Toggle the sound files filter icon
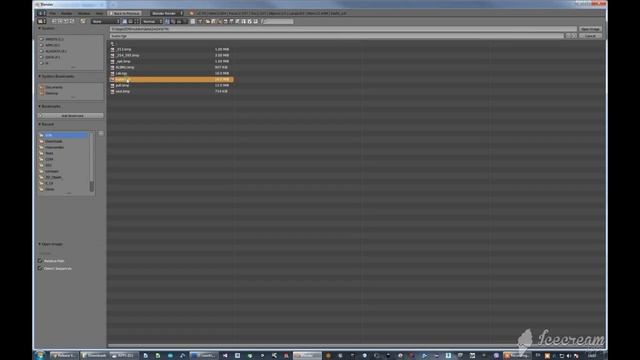 [250, 21]
